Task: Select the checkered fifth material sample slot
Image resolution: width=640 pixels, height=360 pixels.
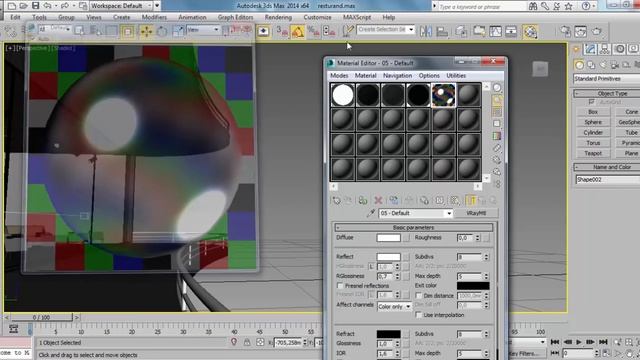Action: tap(443, 95)
